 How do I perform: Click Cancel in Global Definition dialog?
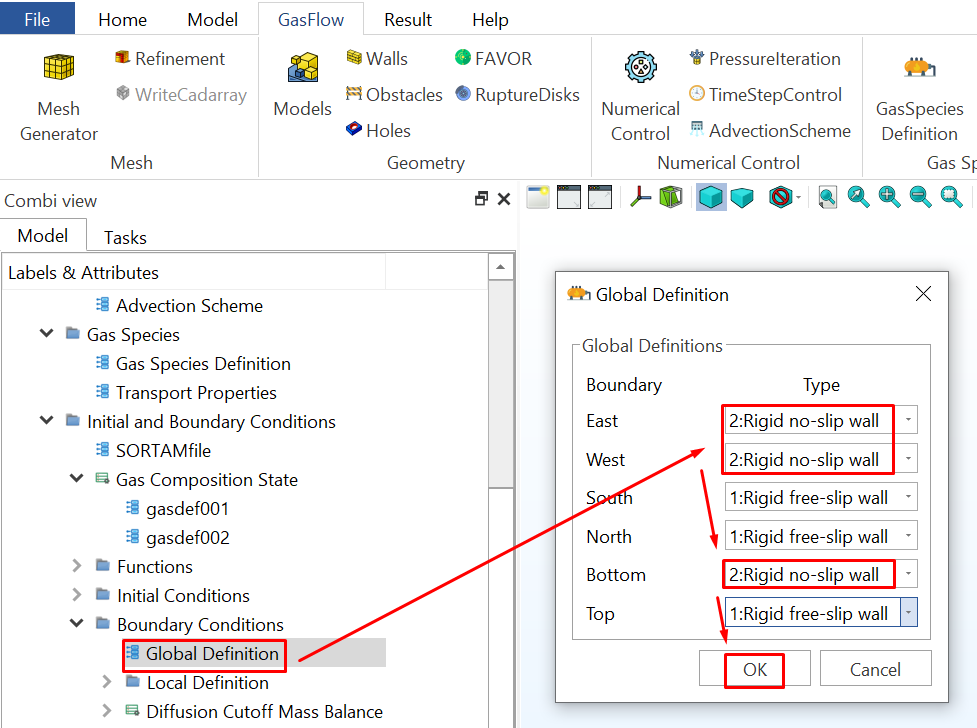click(x=875, y=670)
